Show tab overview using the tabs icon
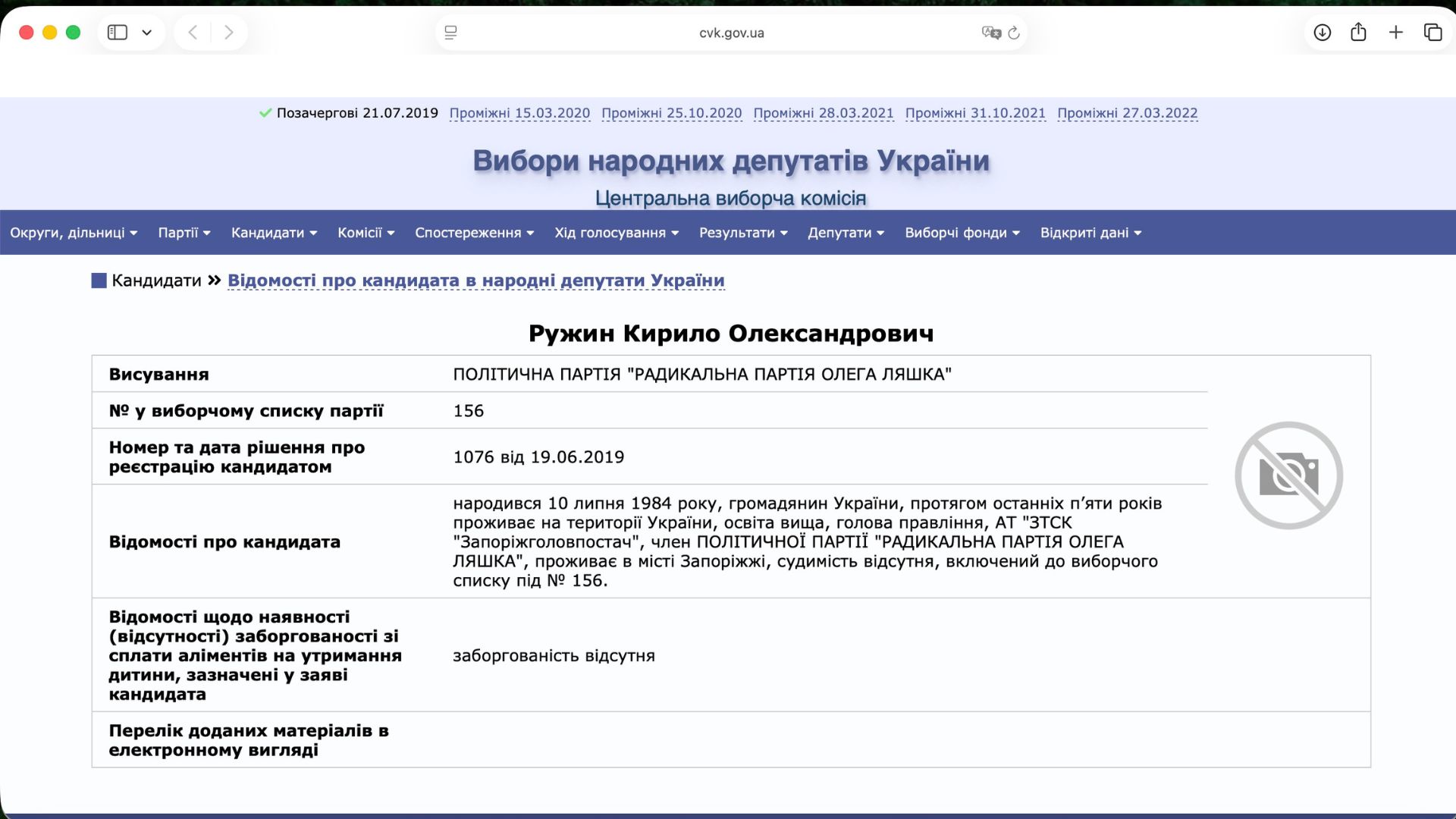Viewport: 1456px width, 819px height. point(1434,33)
